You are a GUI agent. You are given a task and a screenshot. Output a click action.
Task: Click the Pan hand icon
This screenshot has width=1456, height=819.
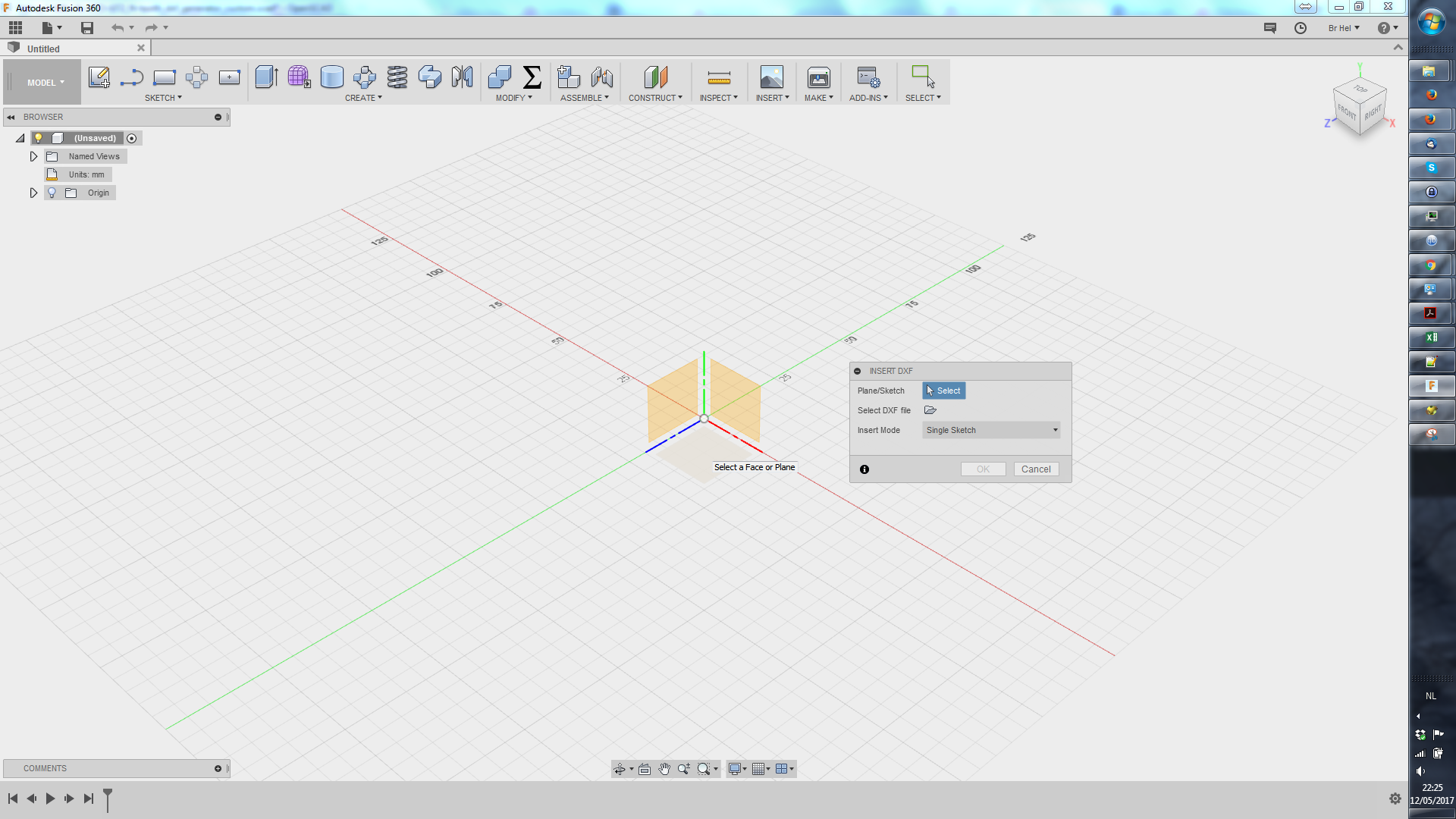(664, 769)
